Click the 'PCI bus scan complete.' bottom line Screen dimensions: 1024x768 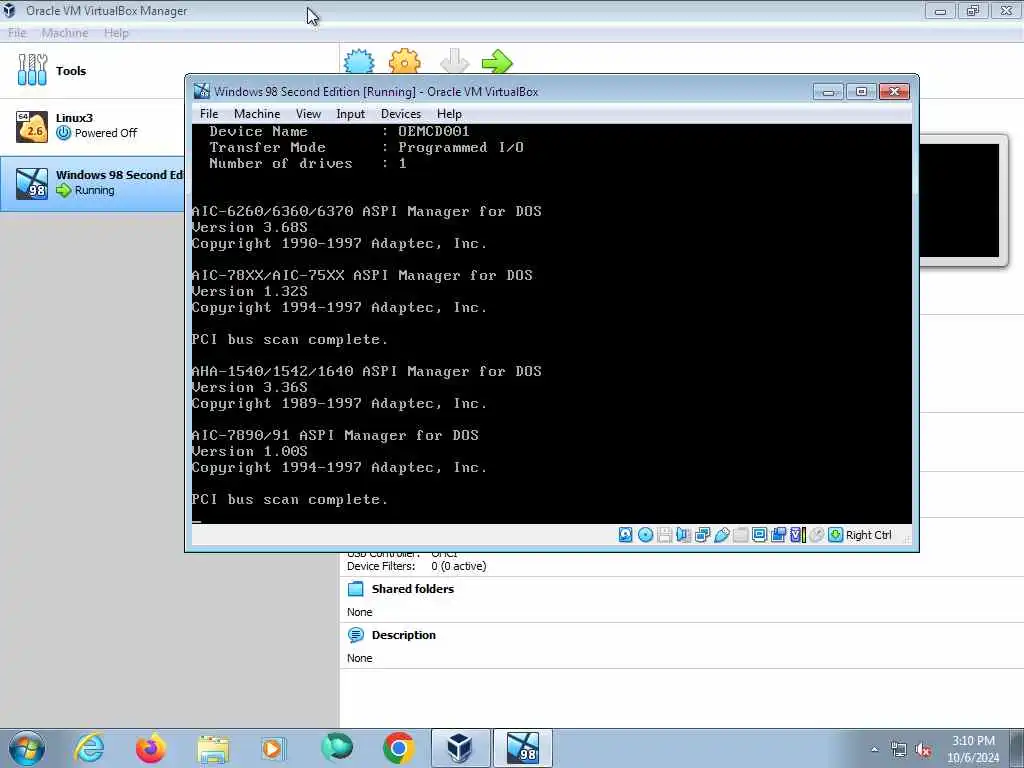pyautogui.click(x=290, y=500)
